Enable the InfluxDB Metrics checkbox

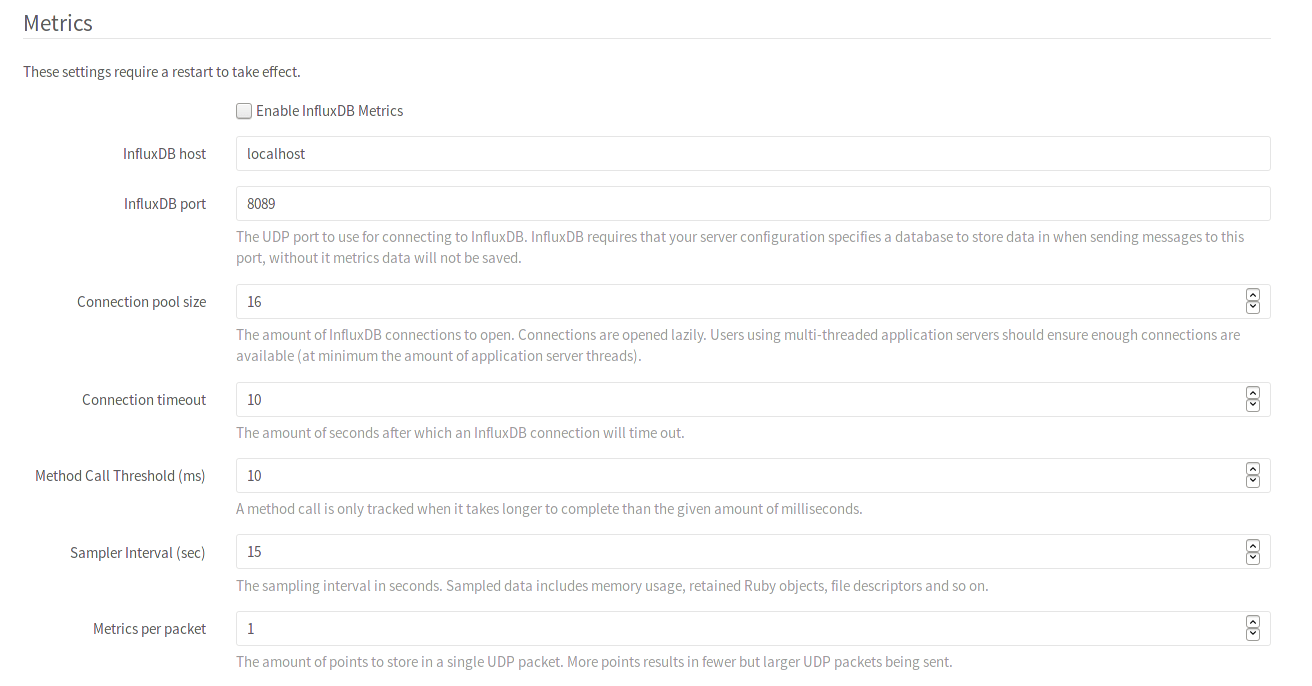coord(243,111)
